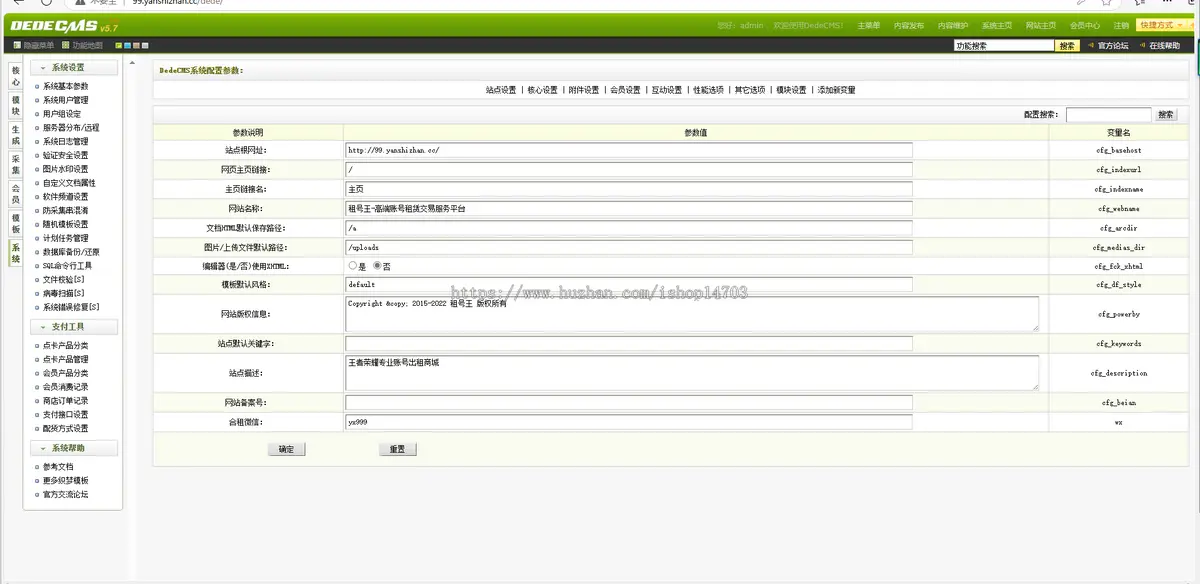The height and width of the screenshot is (584, 1200).
Task: Click the hide menu (隐藏菜单) icon
Action: tap(17, 45)
